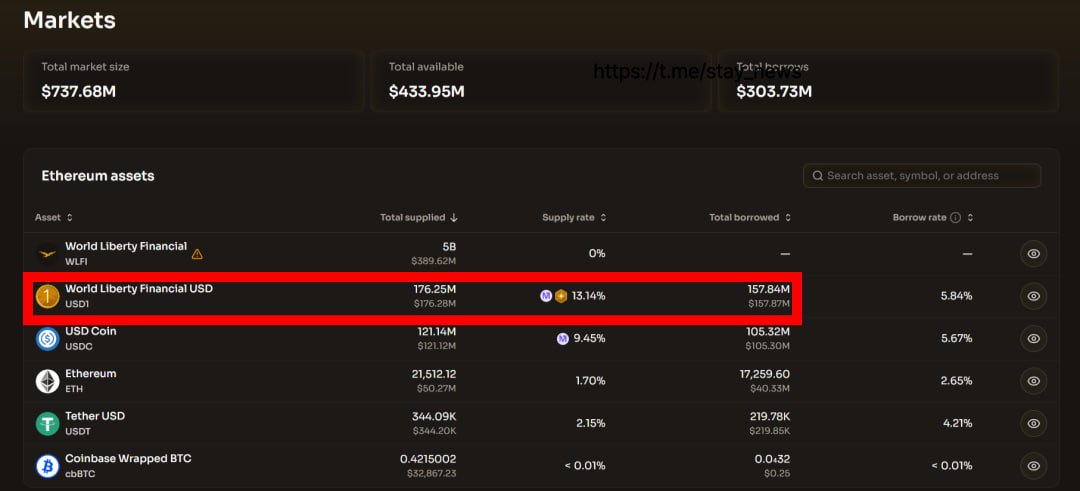Click USDC supply rate 9.45%
Image resolution: width=1080 pixels, height=491 pixels.
[590, 338]
